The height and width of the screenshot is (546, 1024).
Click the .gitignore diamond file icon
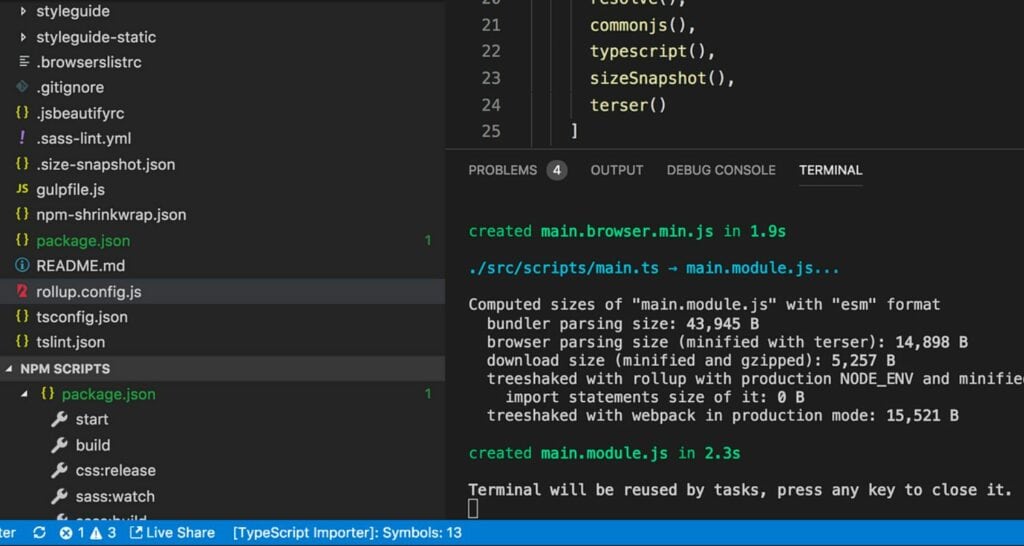click(22, 87)
